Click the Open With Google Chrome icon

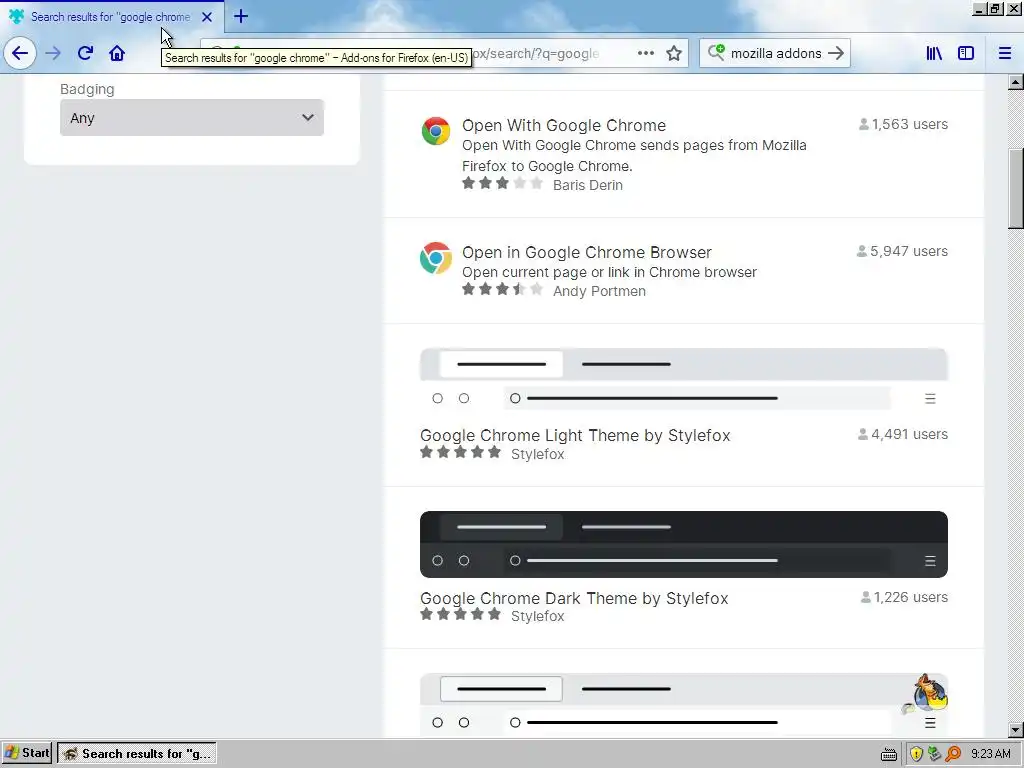[x=436, y=131]
